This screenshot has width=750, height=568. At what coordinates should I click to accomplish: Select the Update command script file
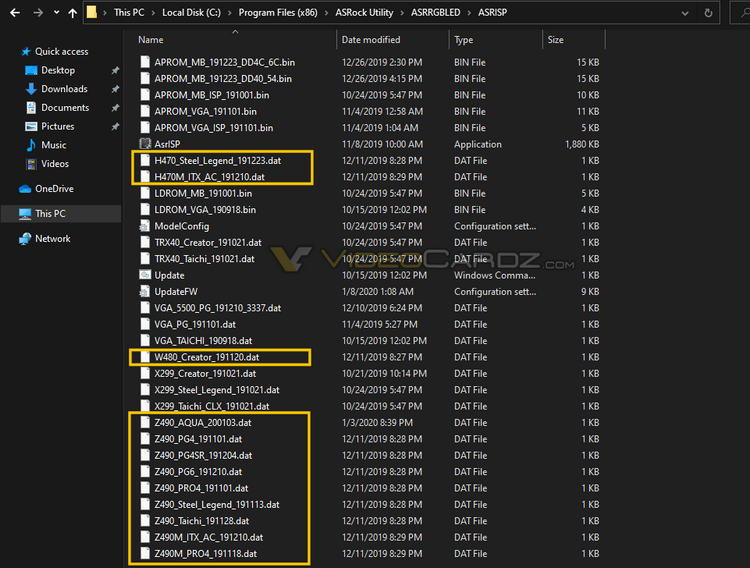[x=169, y=275]
